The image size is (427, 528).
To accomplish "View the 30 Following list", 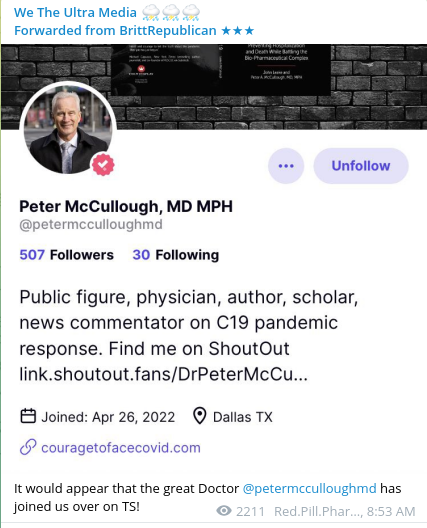I will pos(175,255).
